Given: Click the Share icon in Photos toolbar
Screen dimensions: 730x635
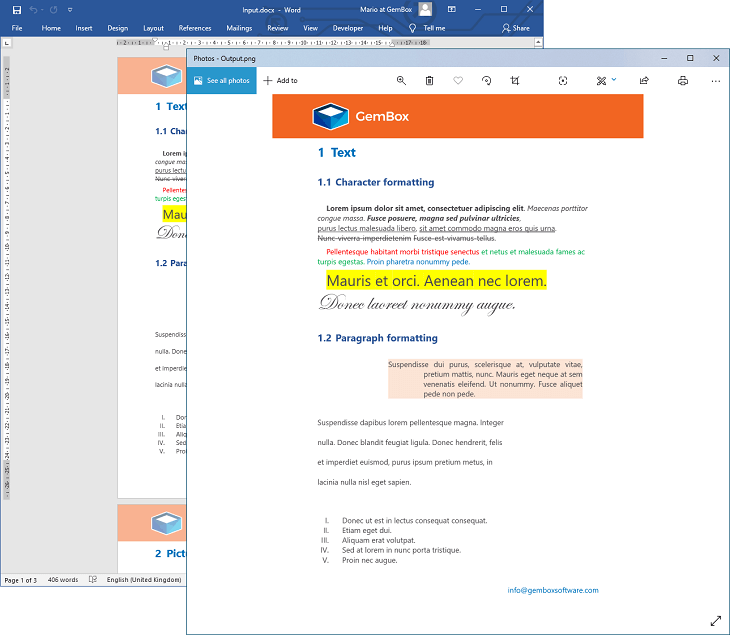Looking at the screenshot, I should pyautogui.click(x=644, y=80).
